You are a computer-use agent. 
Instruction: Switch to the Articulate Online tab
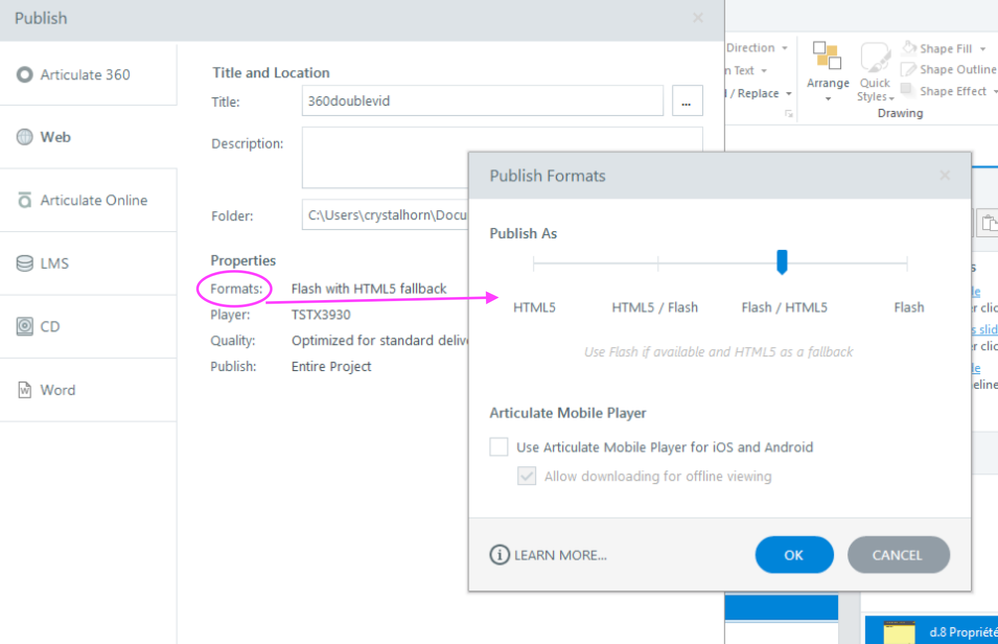point(93,200)
